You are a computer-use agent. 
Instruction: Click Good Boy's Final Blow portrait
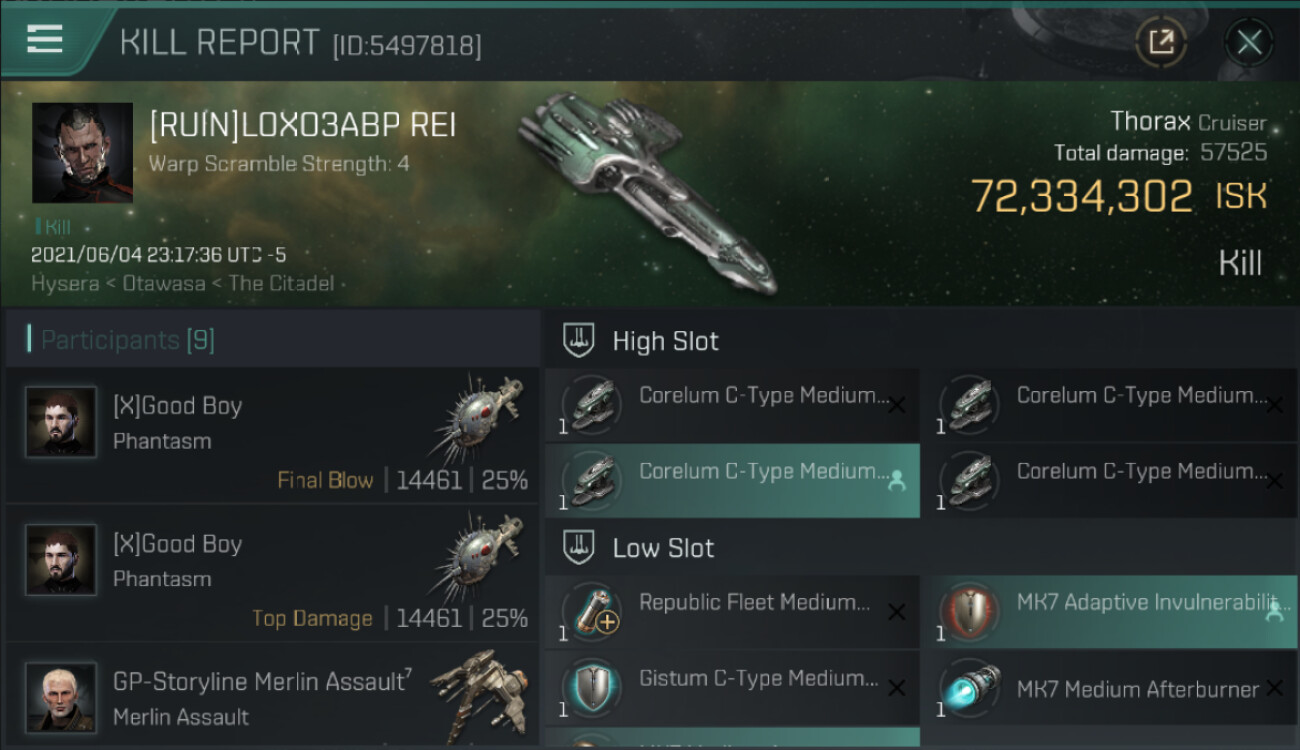point(62,422)
